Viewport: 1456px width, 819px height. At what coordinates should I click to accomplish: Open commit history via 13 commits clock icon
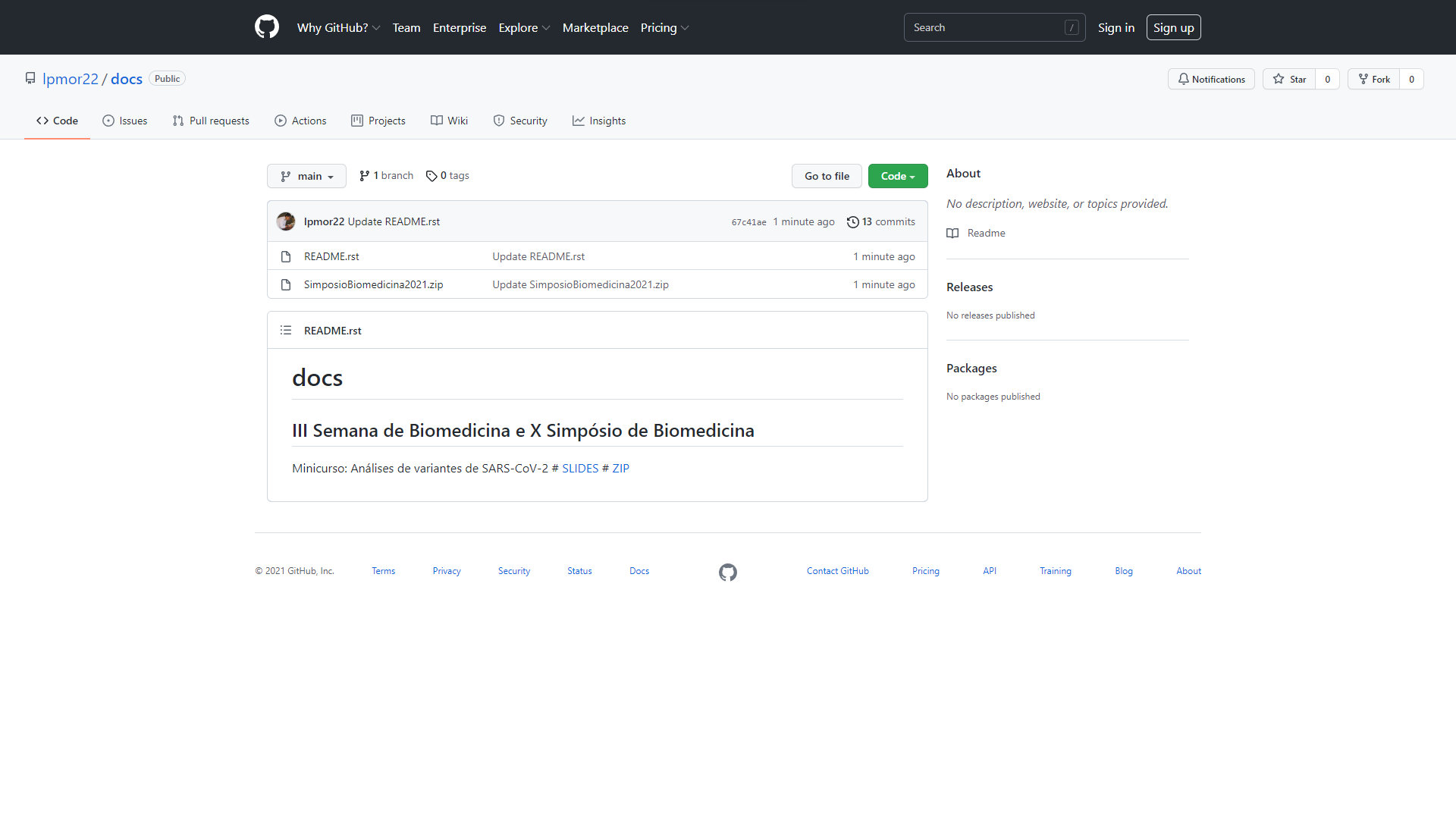(853, 222)
